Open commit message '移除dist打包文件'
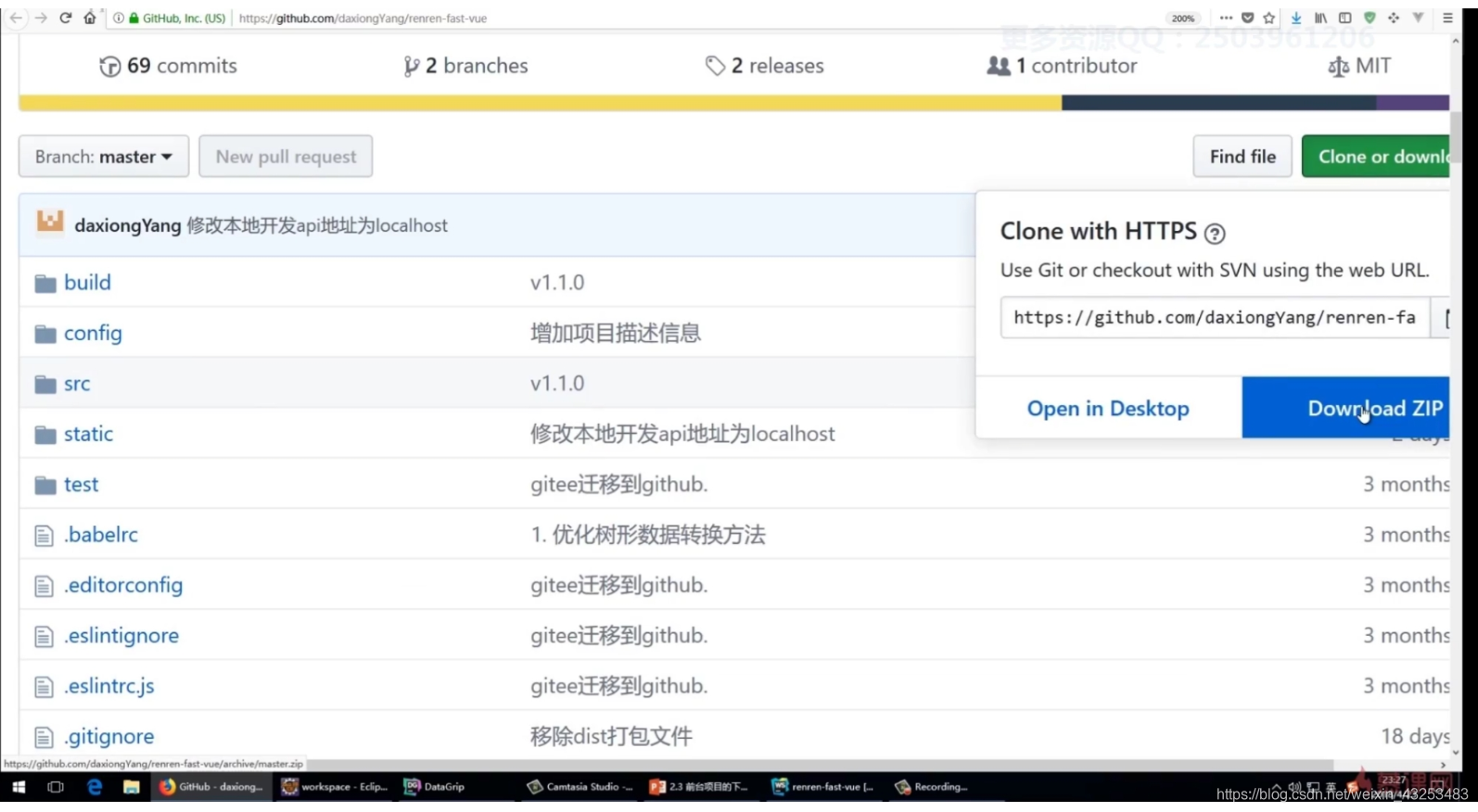Screen dimensions: 1478x812 (611, 736)
